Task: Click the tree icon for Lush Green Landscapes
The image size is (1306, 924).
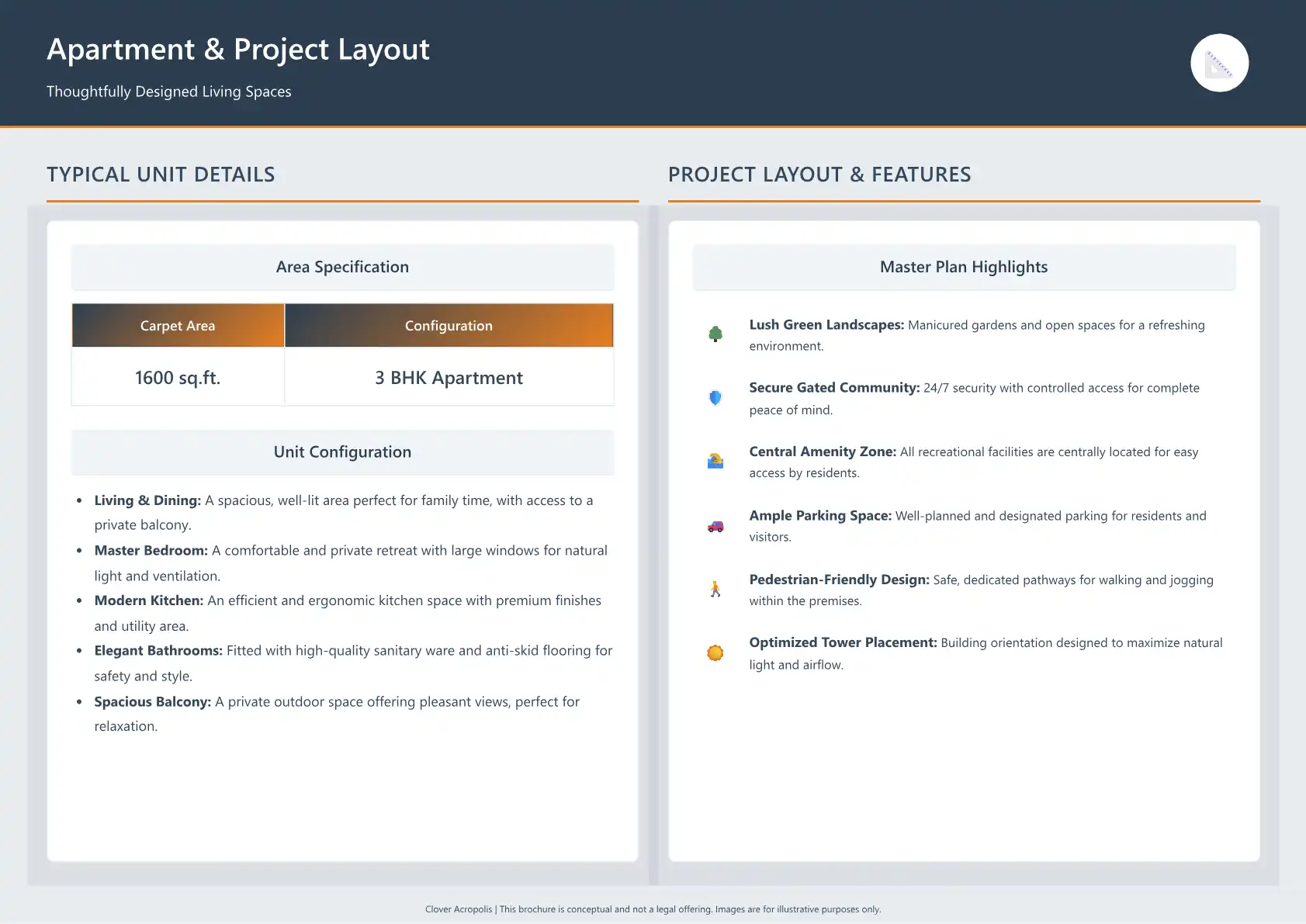Action: coord(715,334)
